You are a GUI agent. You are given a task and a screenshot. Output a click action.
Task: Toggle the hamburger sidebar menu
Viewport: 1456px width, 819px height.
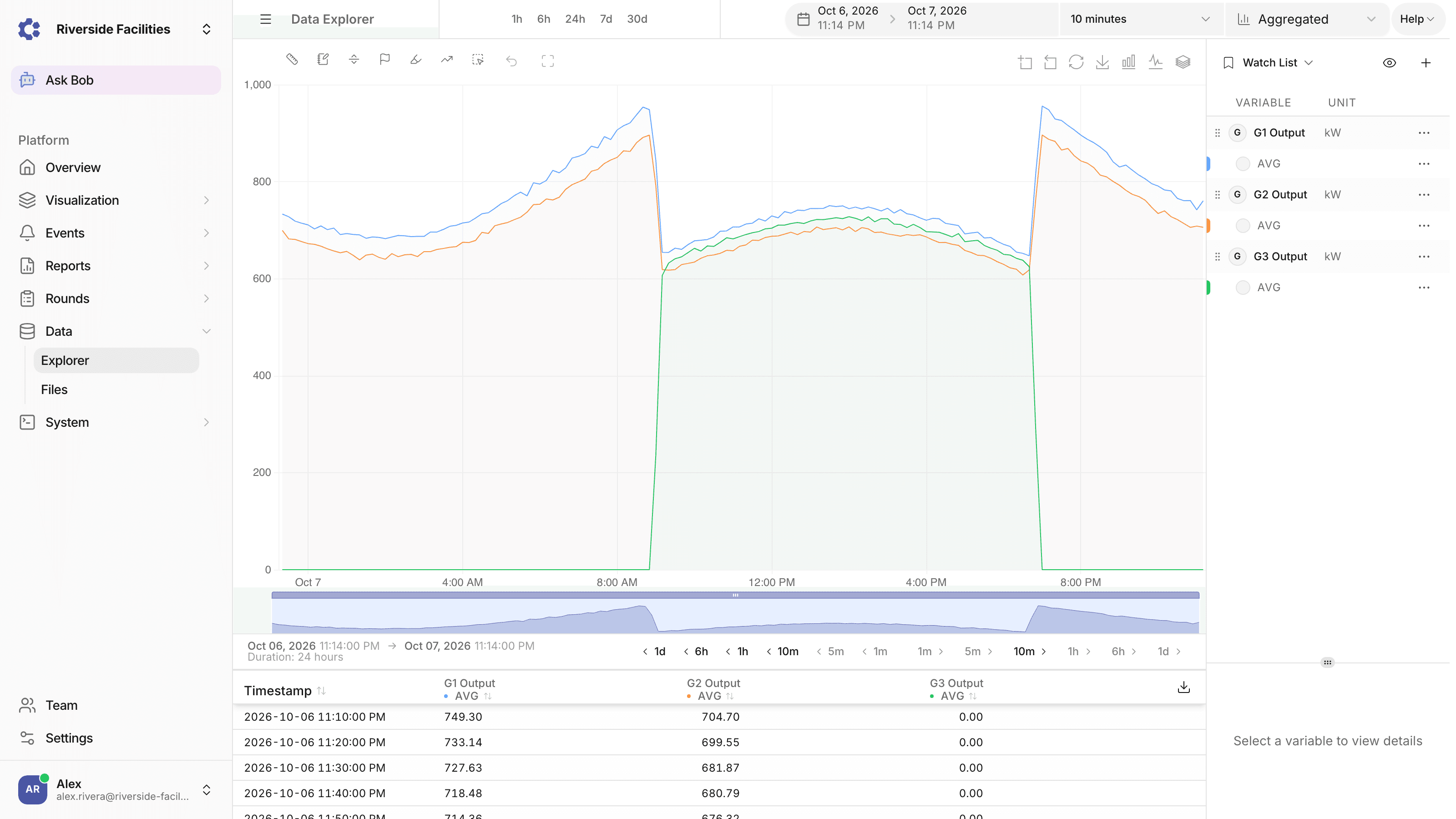tap(266, 19)
